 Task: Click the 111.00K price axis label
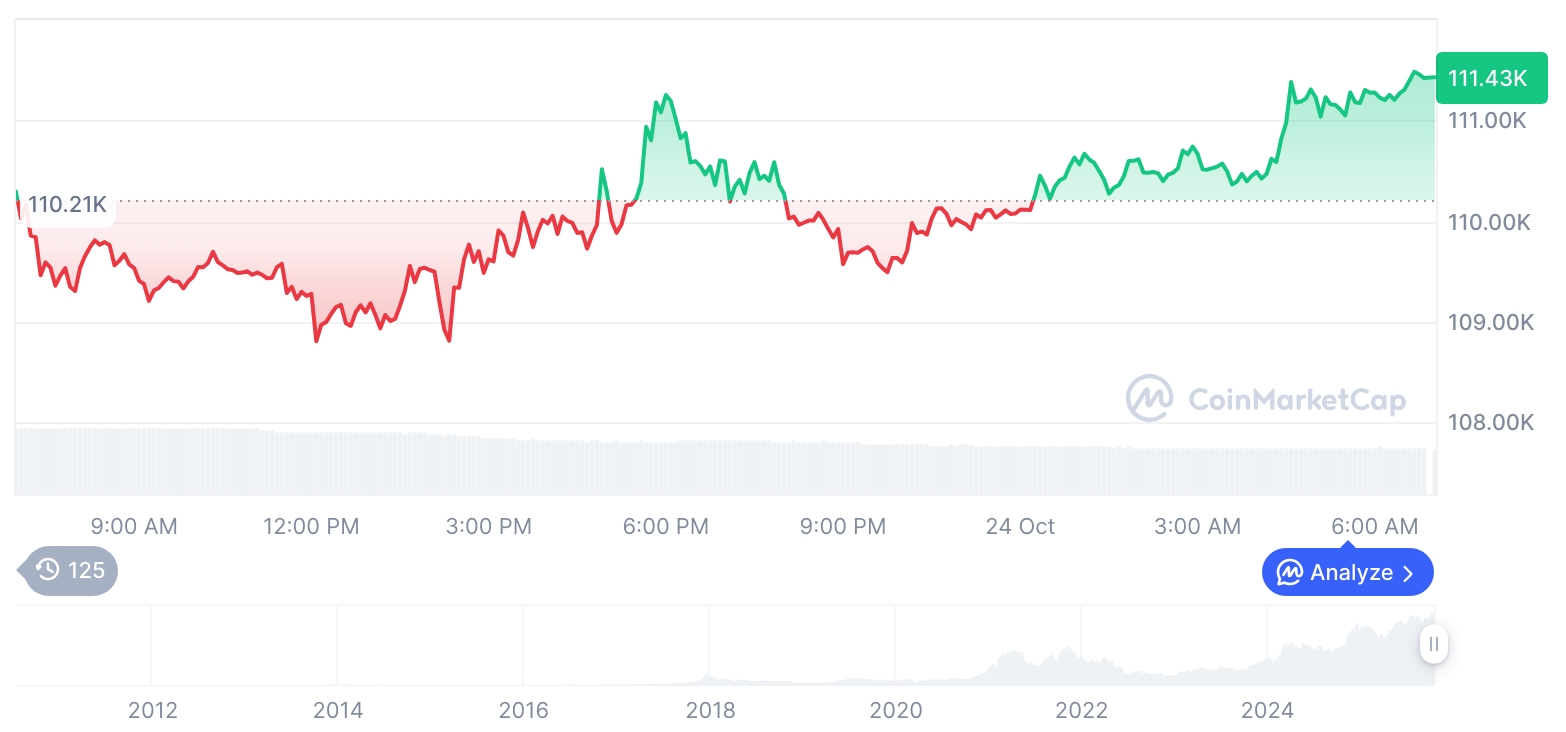[x=1489, y=120]
